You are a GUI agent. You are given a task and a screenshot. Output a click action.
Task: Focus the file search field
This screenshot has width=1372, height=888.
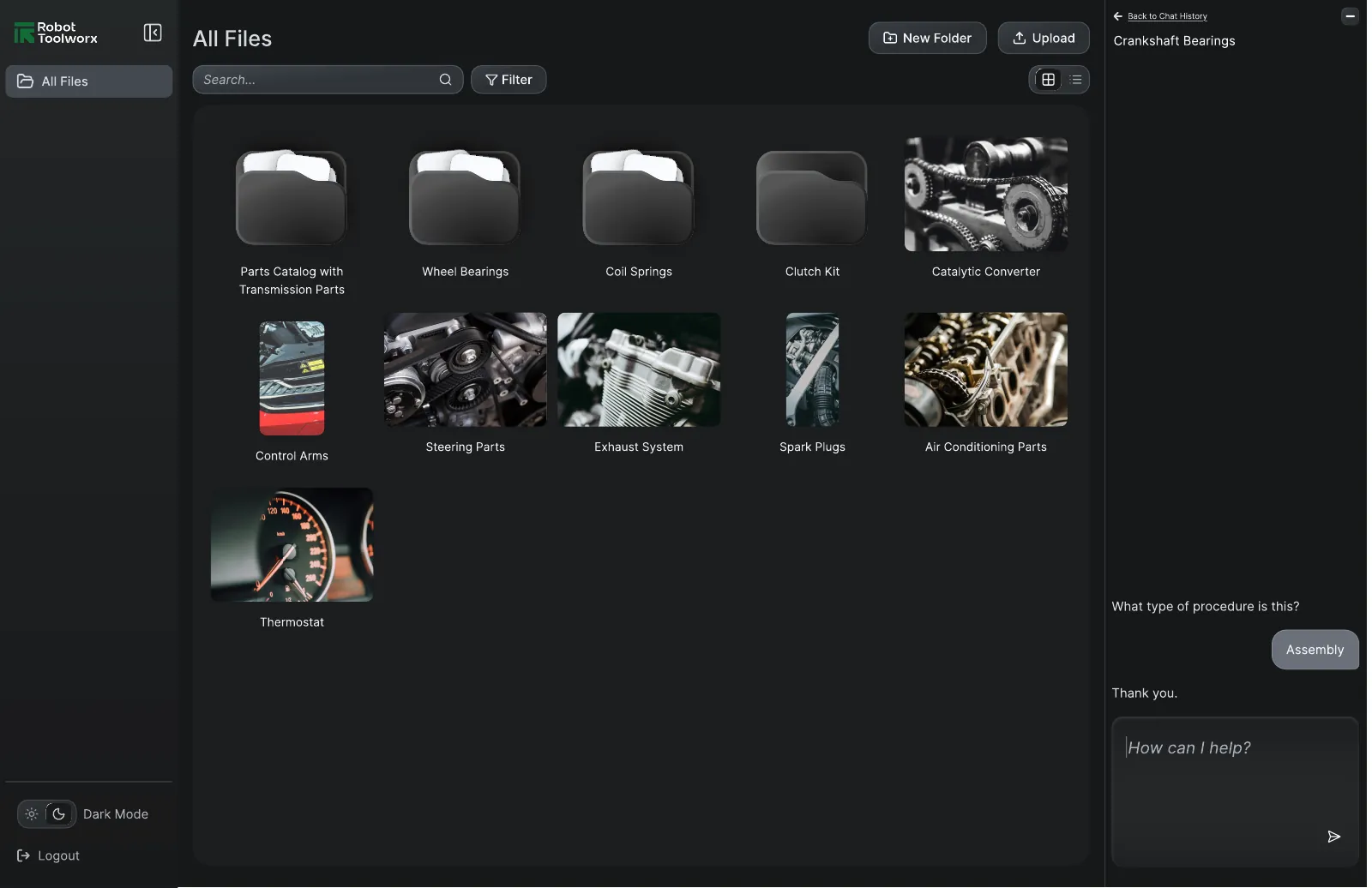point(328,80)
